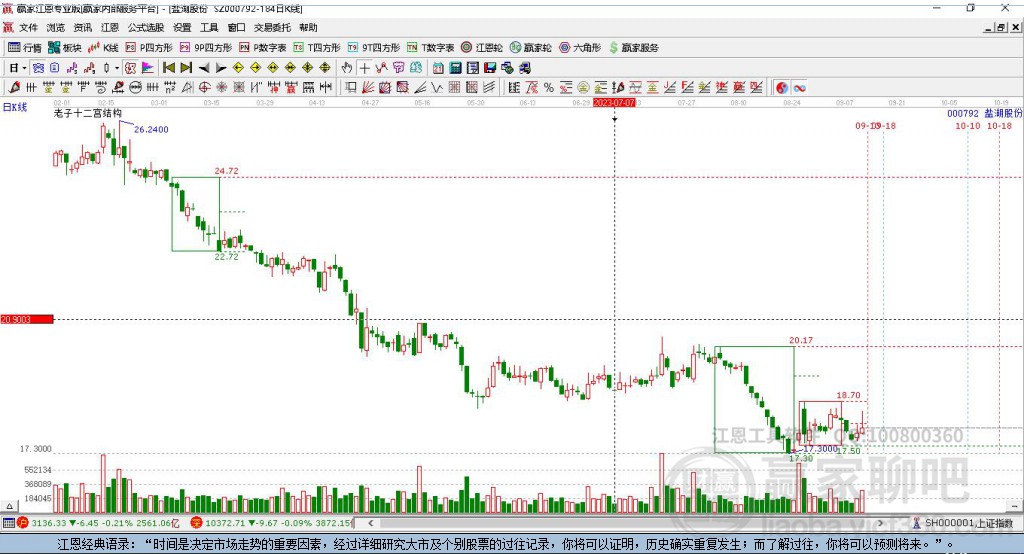The width and height of the screenshot is (1024, 554).
Task: Click the black left arrow step icon
Action: (204, 68)
